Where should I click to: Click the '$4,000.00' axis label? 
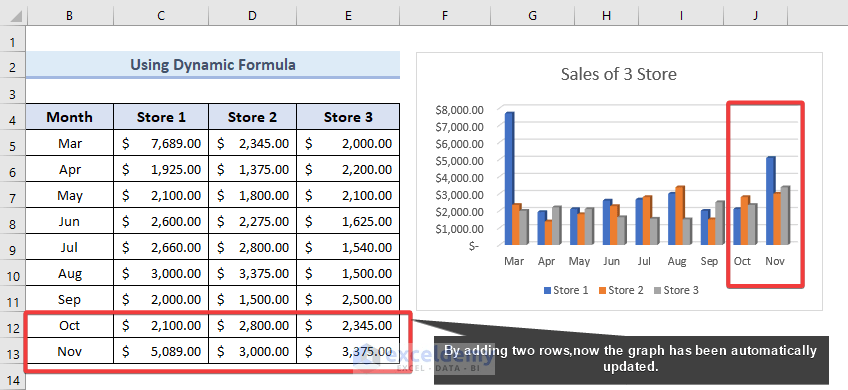[x=459, y=177]
